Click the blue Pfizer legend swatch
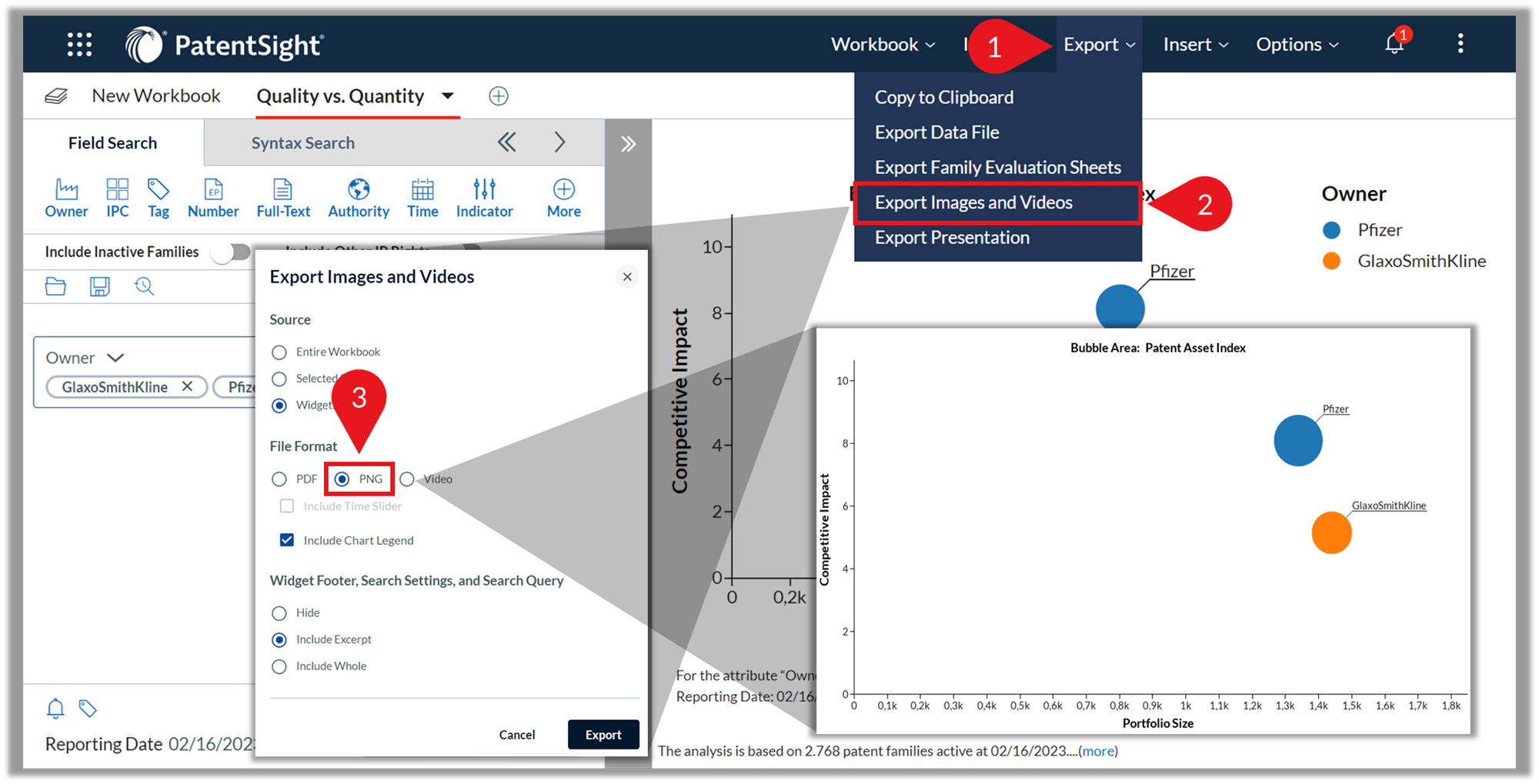The image size is (1539, 784). (1331, 230)
